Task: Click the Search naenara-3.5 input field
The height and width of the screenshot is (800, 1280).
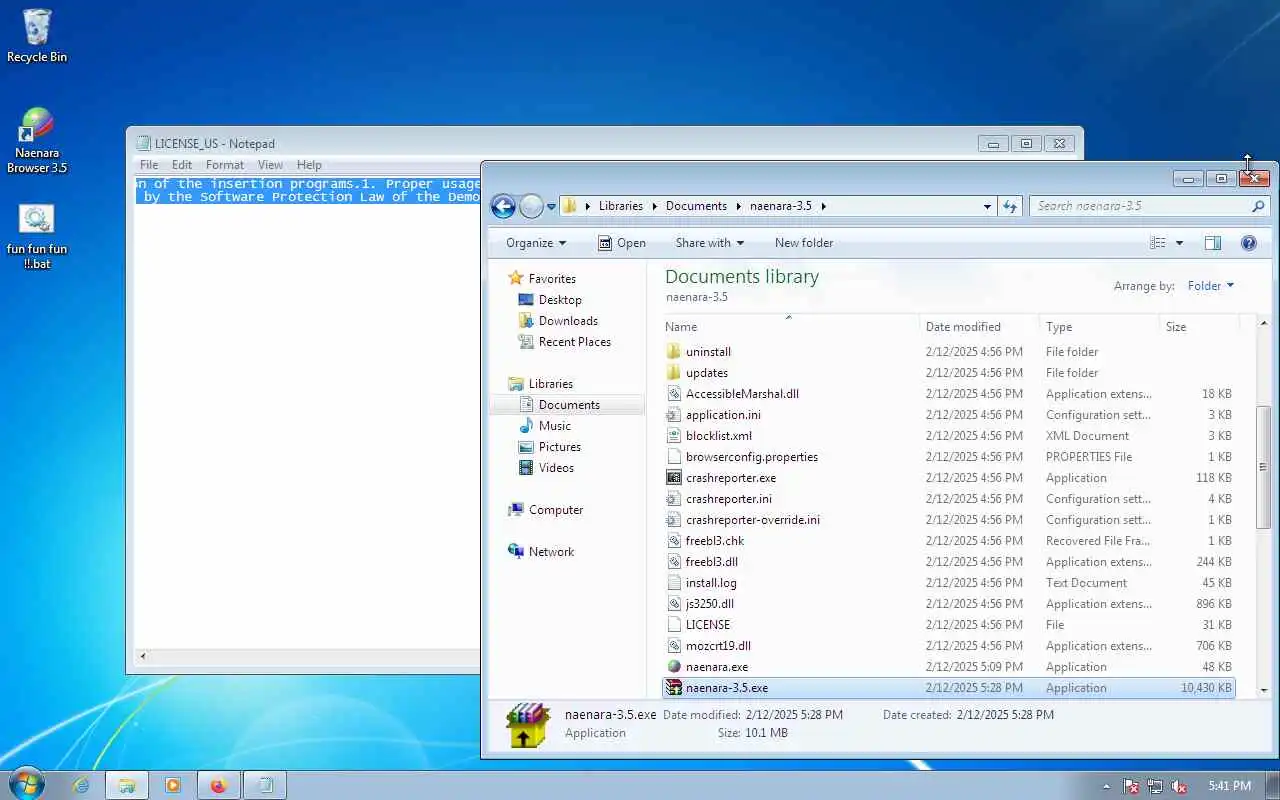Action: point(1139,206)
